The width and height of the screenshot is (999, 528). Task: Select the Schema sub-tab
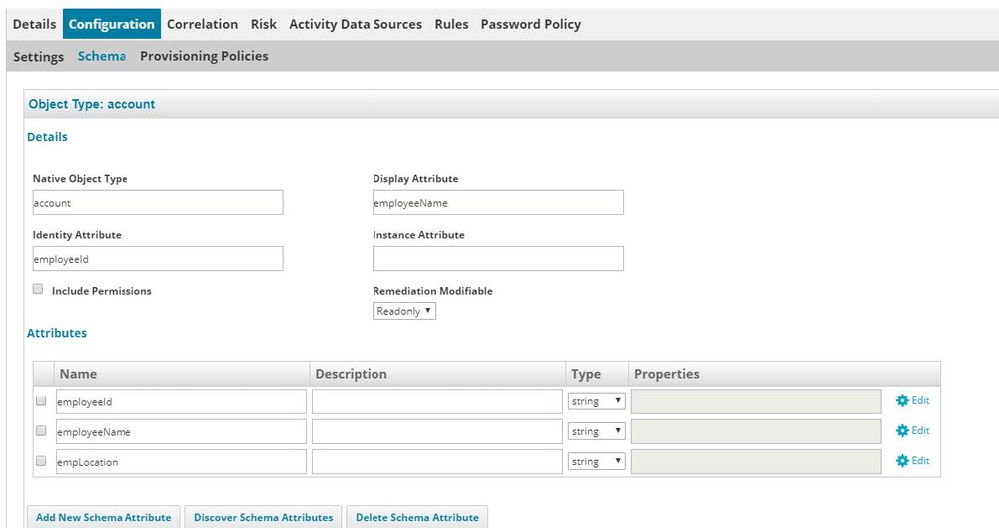point(102,56)
